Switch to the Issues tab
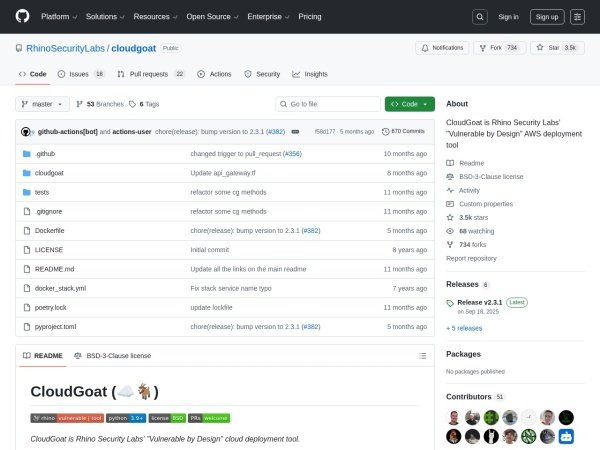 pyautogui.click(x=81, y=74)
